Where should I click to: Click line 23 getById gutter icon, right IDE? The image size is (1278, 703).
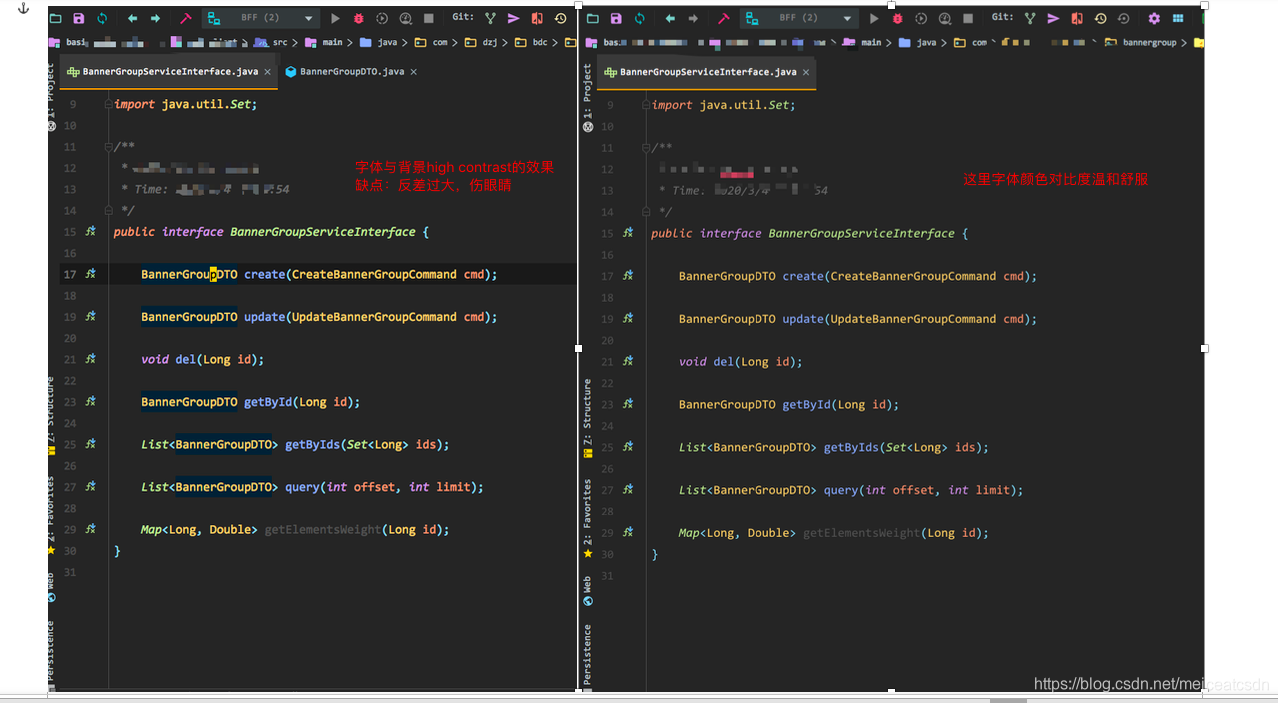pyautogui.click(x=628, y=404)
